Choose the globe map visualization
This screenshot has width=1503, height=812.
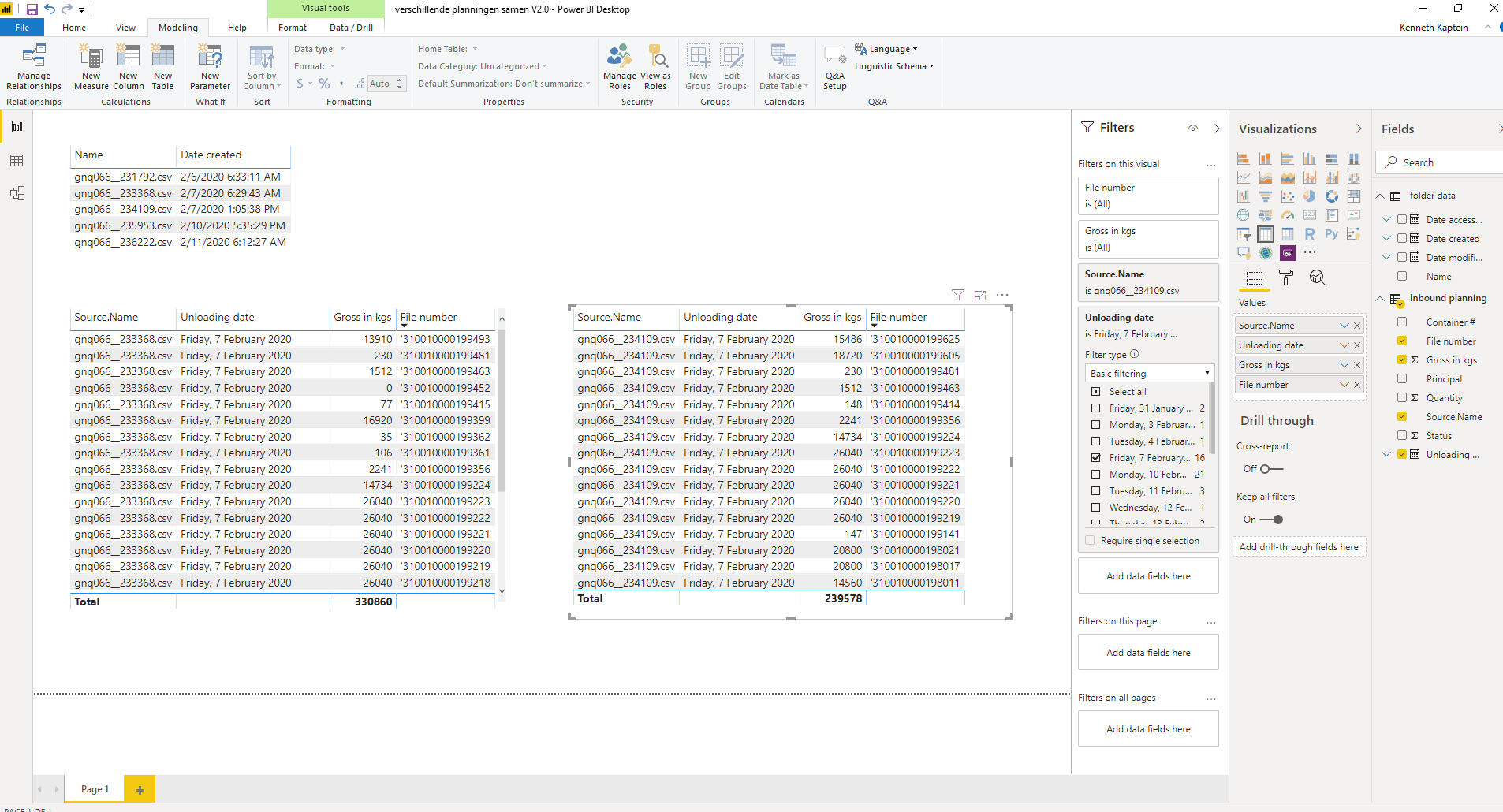pyautogui.click(x=1244, y=215)
